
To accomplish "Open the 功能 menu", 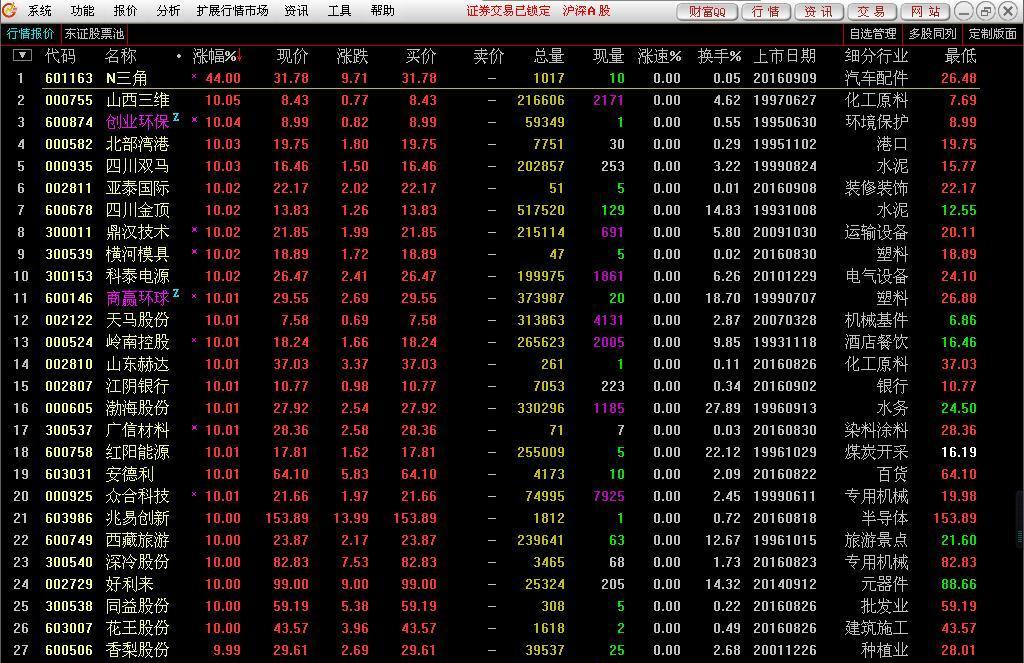I will click(82, 10).
